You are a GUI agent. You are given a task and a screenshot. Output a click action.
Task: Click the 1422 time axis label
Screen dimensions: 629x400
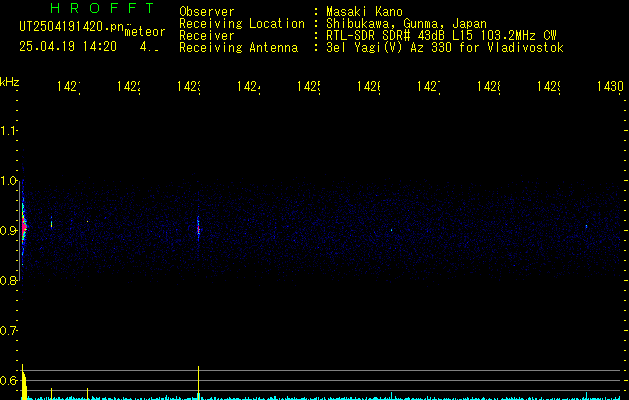coord(128,87)
